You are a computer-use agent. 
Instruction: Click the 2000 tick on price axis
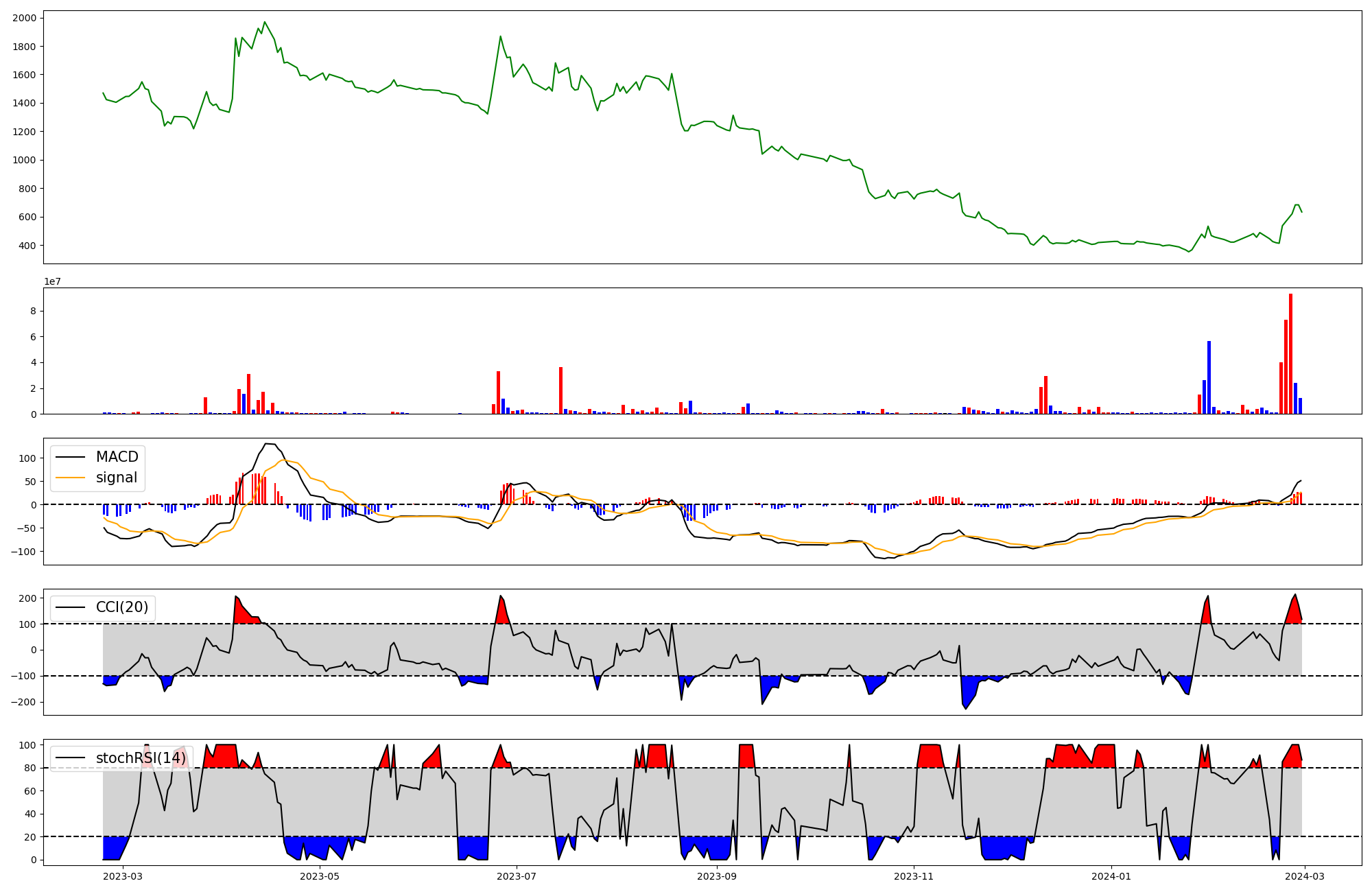pyautogui.click(x=25, y=18)
